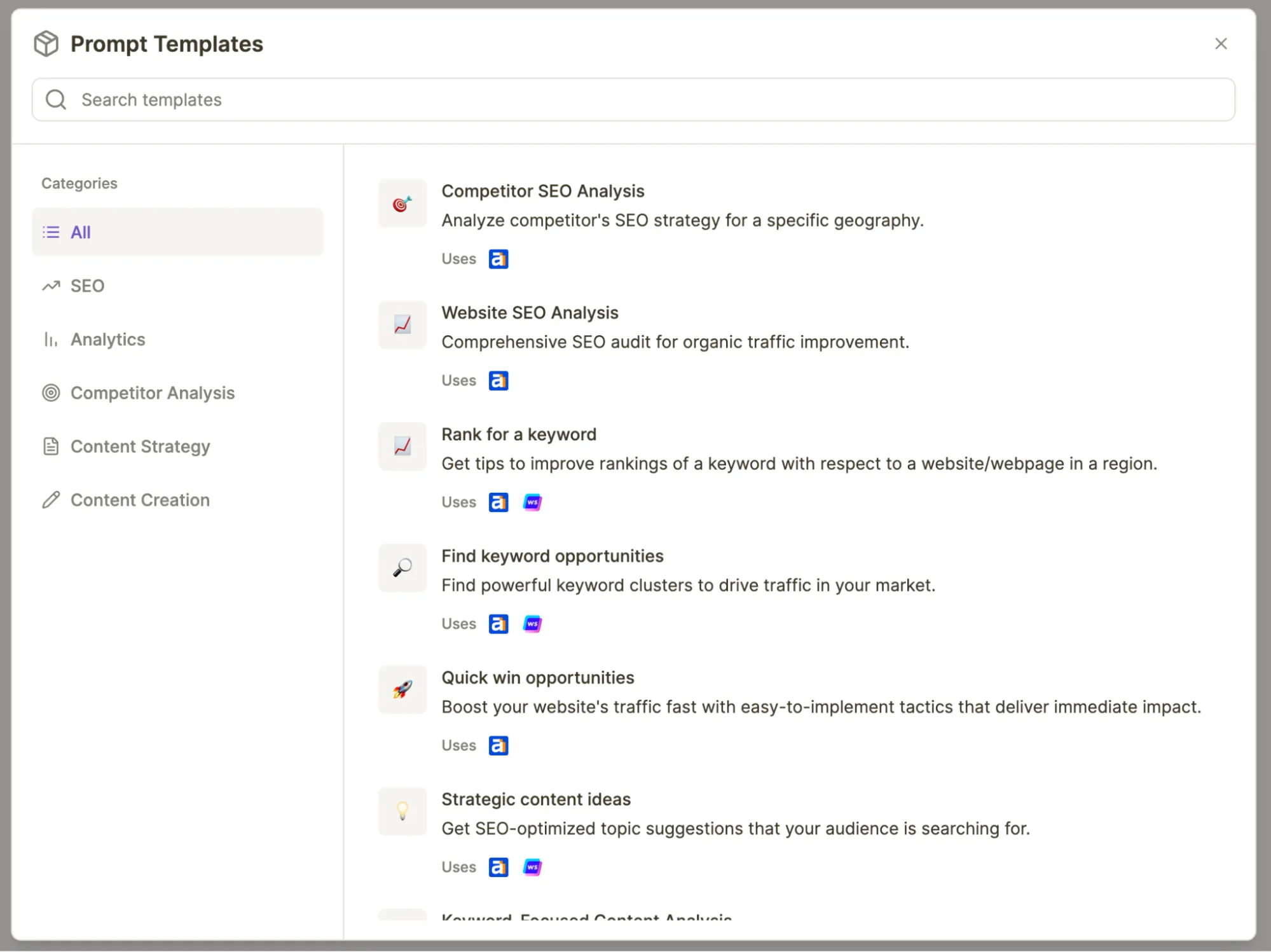This screenshot has height=952, width=1271.
Task: Click the lightbulb icon for Strategic content ideas
Action: click(402, 811)
